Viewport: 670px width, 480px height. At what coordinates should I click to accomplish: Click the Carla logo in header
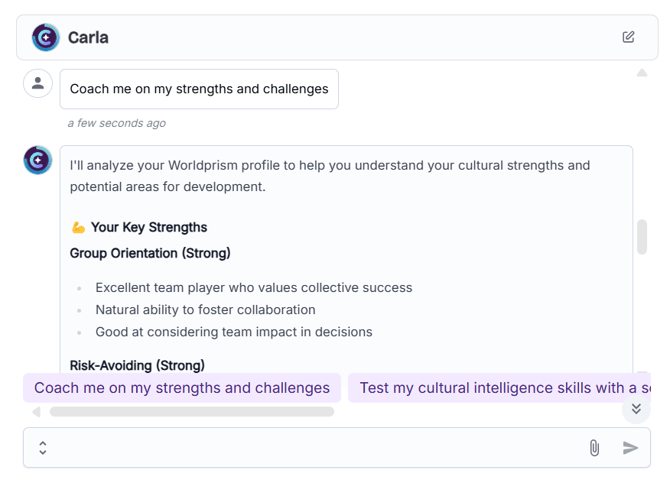tap(46, 38)
